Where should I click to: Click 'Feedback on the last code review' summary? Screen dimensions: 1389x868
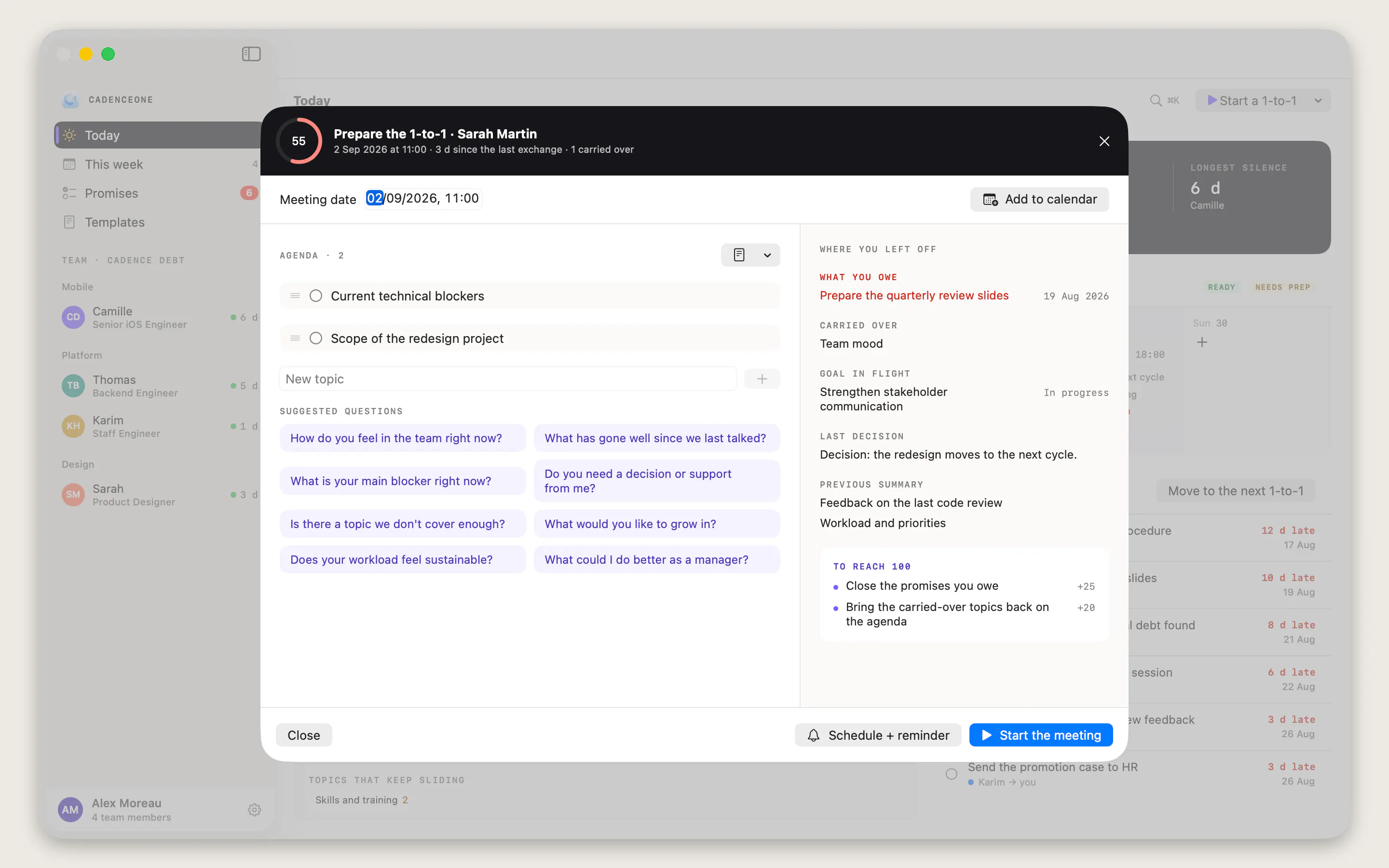pyautogui.click(x=911, y=503)
